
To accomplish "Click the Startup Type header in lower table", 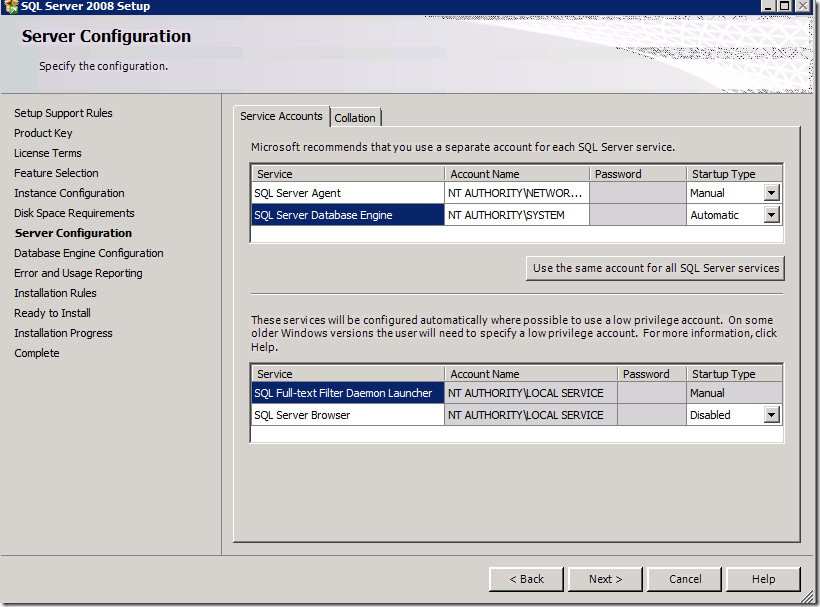I will [x=734, y=374].
